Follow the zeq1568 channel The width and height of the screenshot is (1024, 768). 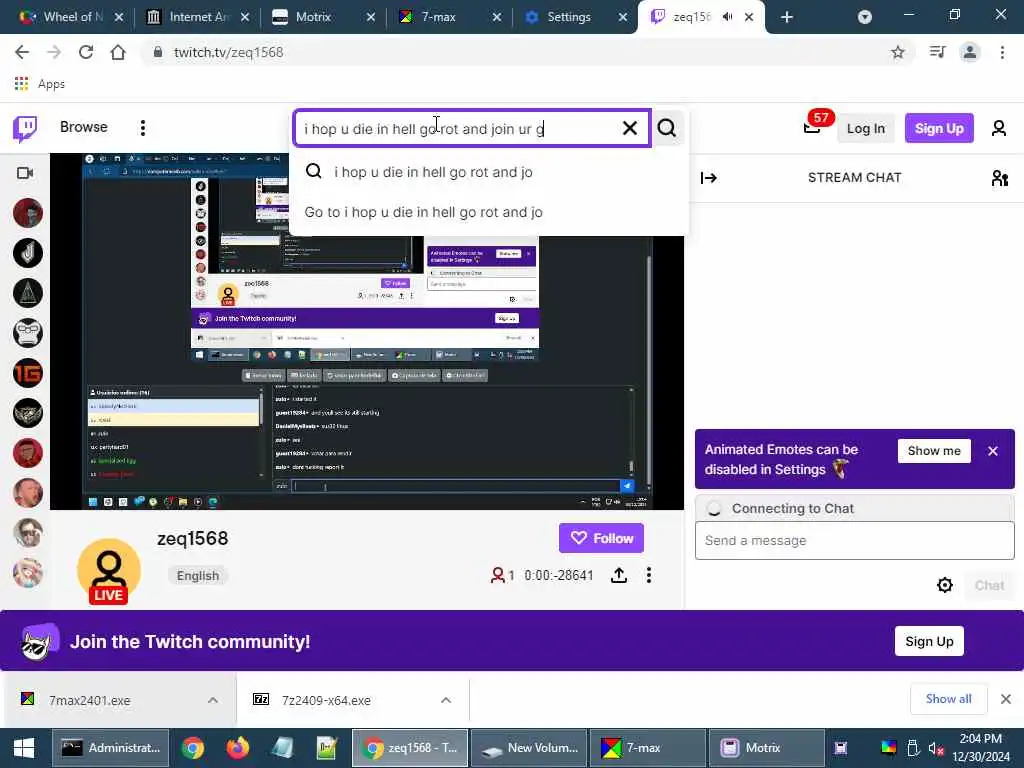coord(601,538)
